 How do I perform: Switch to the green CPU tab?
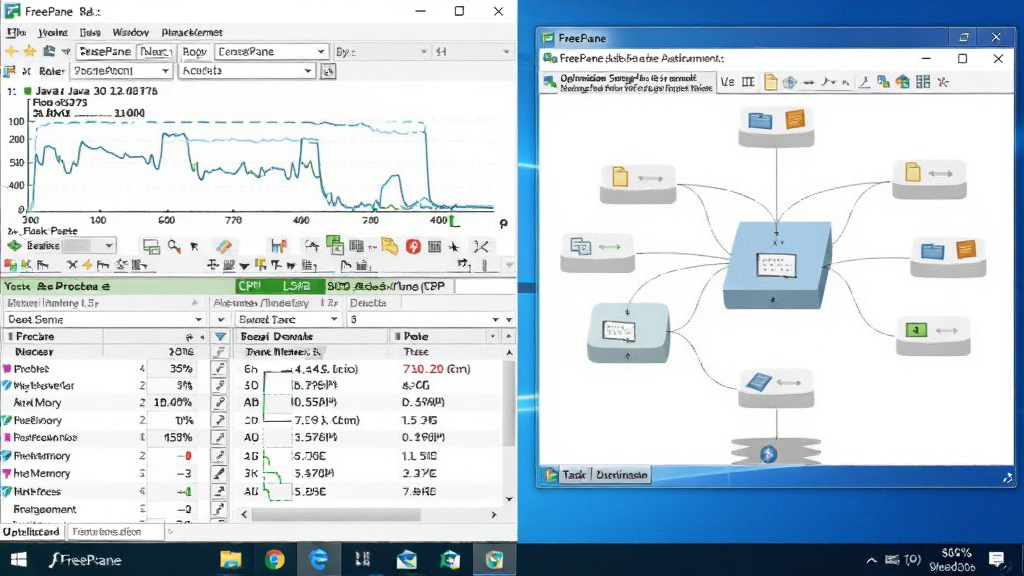coord(250,286)
